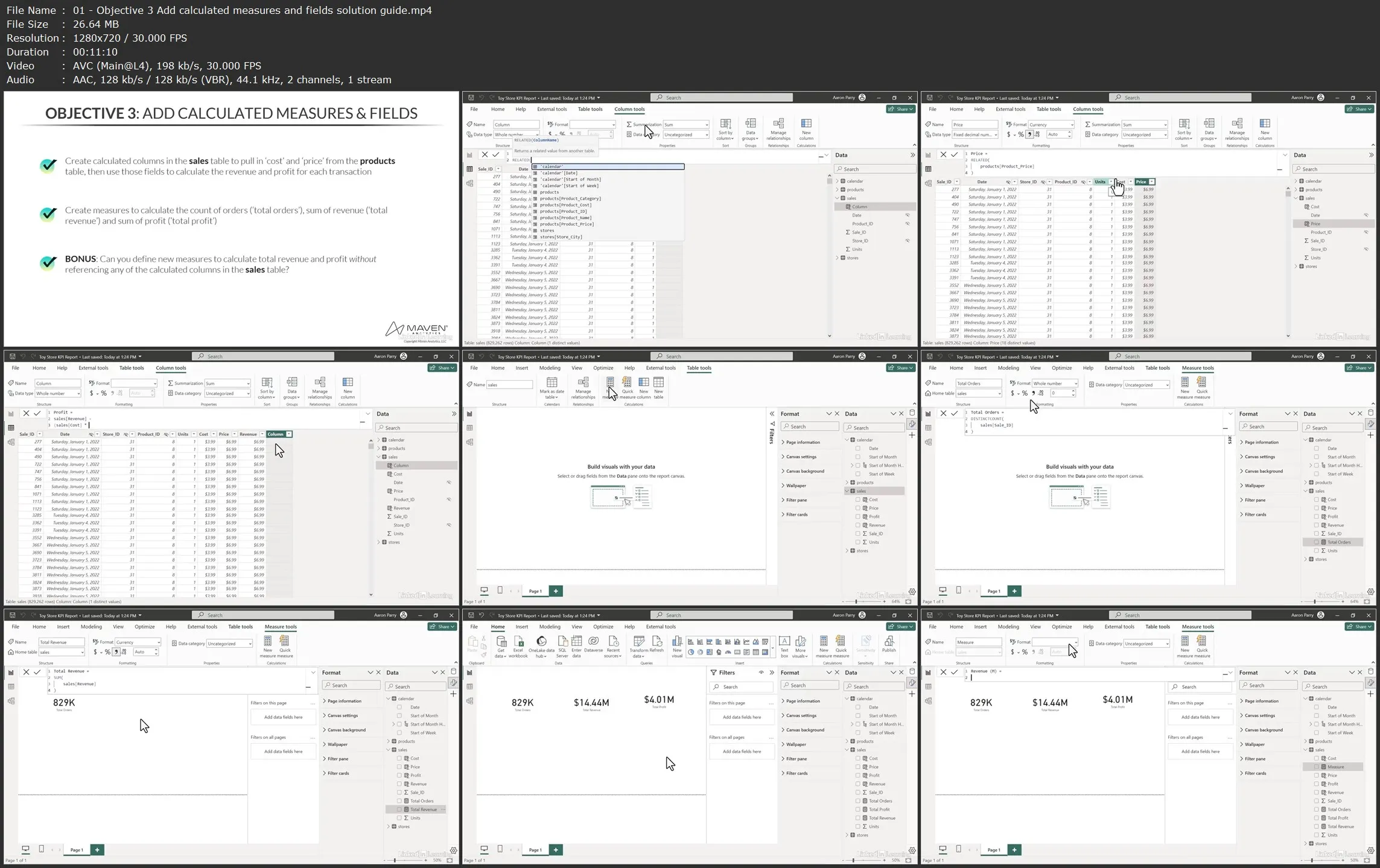This screenshot has height=868, width=1380.
Task: Check the Total Orders field in the Total Orders frame
Action: [1317, 542]
